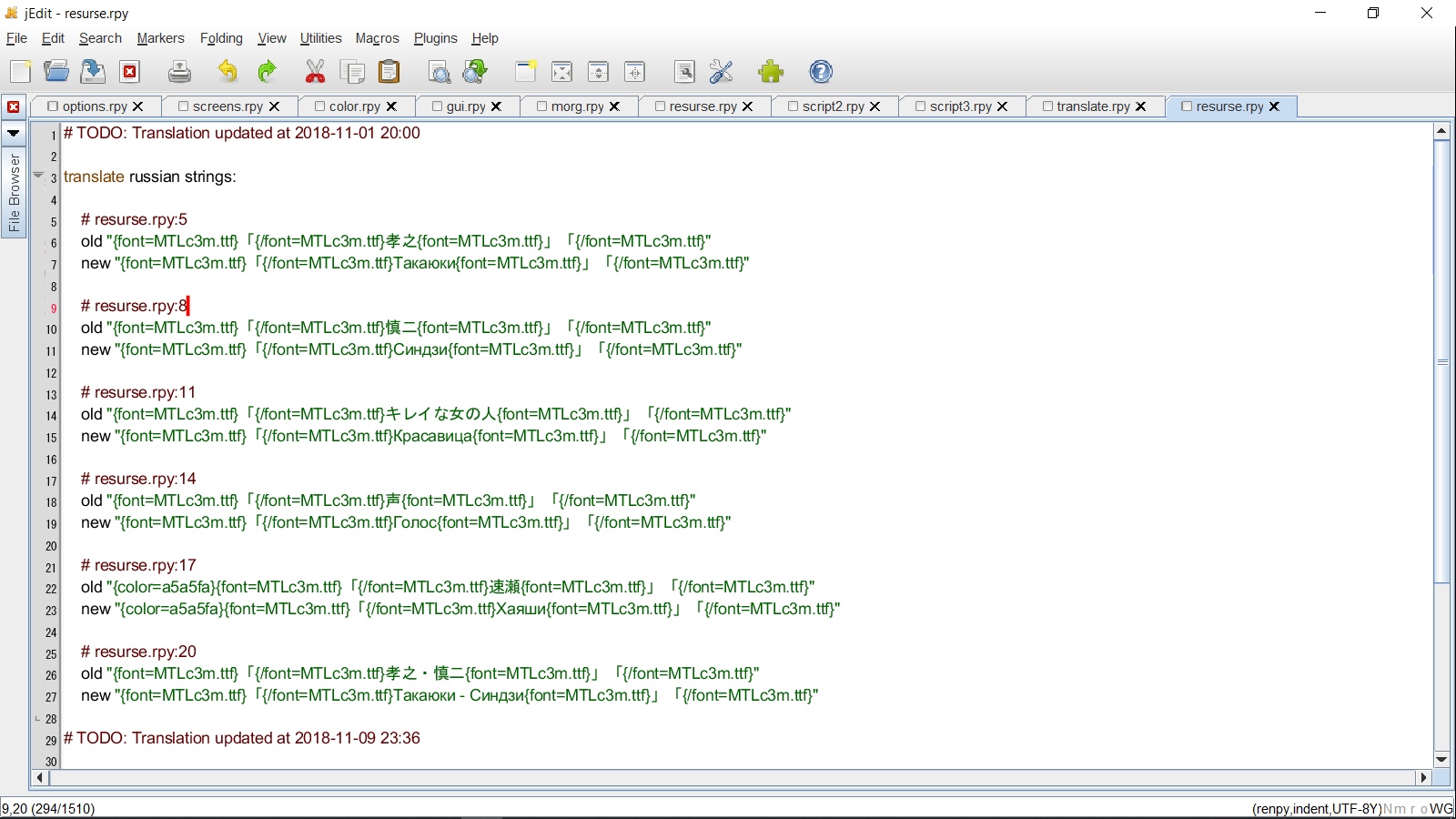1456x819 pixels.
Task: Open the File Browser side panel
Action: tap(14, 192)
